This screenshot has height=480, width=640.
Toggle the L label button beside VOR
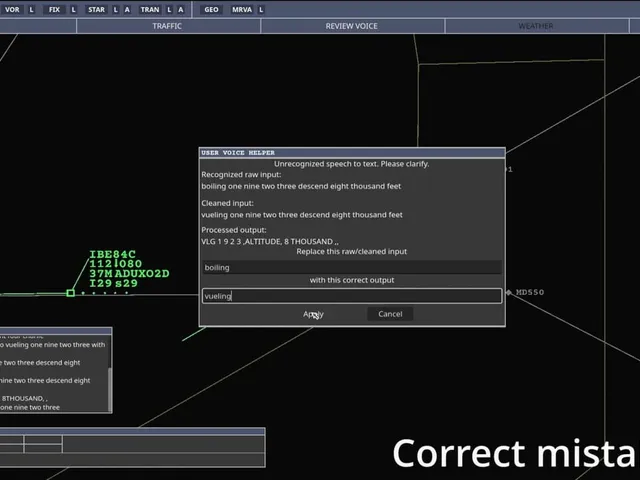(31, 9)
